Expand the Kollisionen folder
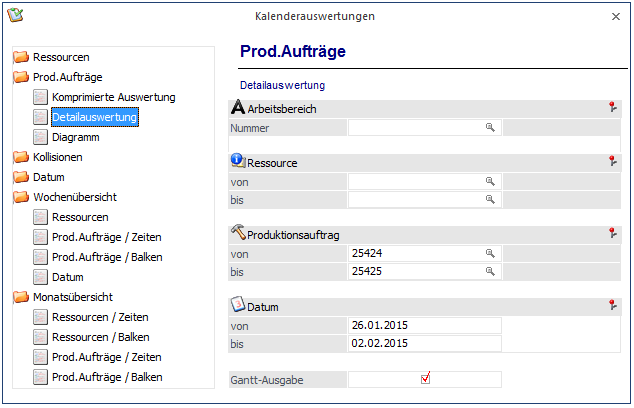The image size is (634, 408). (21, 157)
